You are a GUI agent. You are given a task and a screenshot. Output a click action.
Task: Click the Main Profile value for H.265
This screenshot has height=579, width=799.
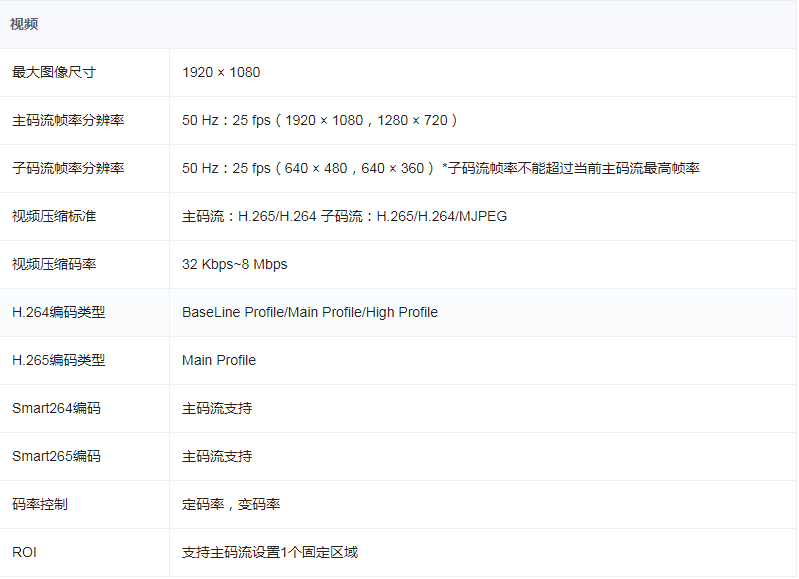(219, 360)
